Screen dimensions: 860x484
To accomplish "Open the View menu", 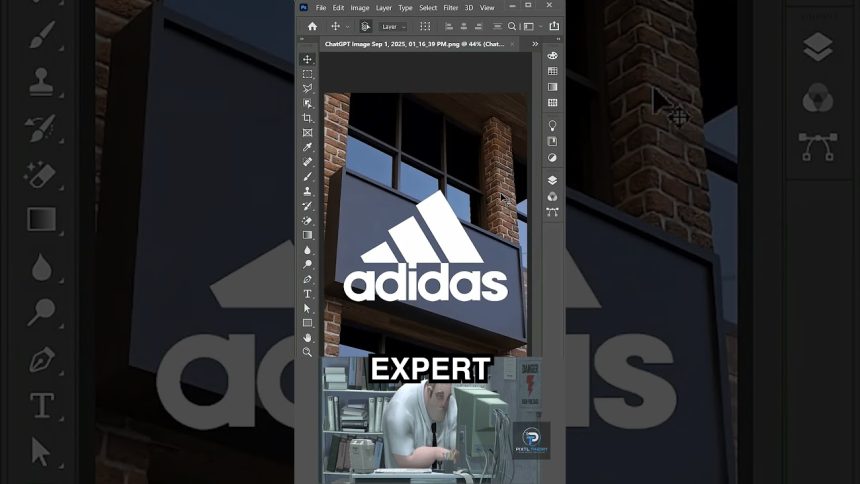I will 487,8.
